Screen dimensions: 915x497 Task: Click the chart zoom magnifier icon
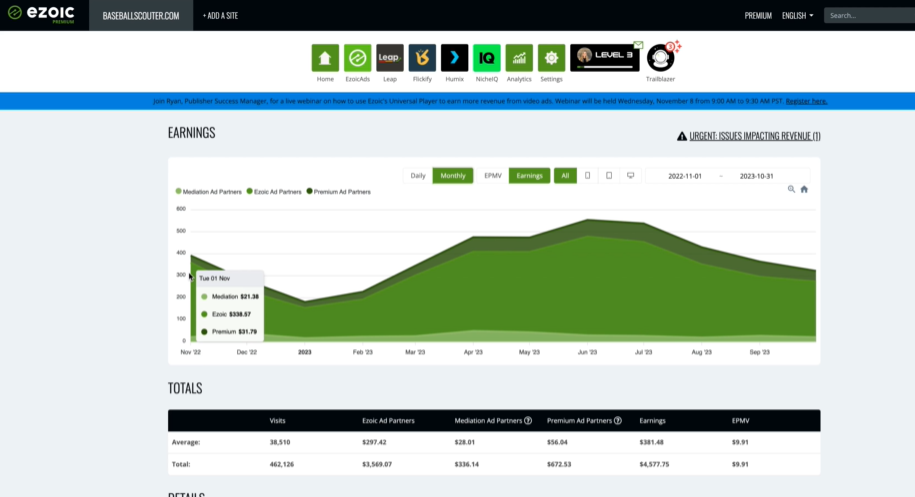point(791,189)
